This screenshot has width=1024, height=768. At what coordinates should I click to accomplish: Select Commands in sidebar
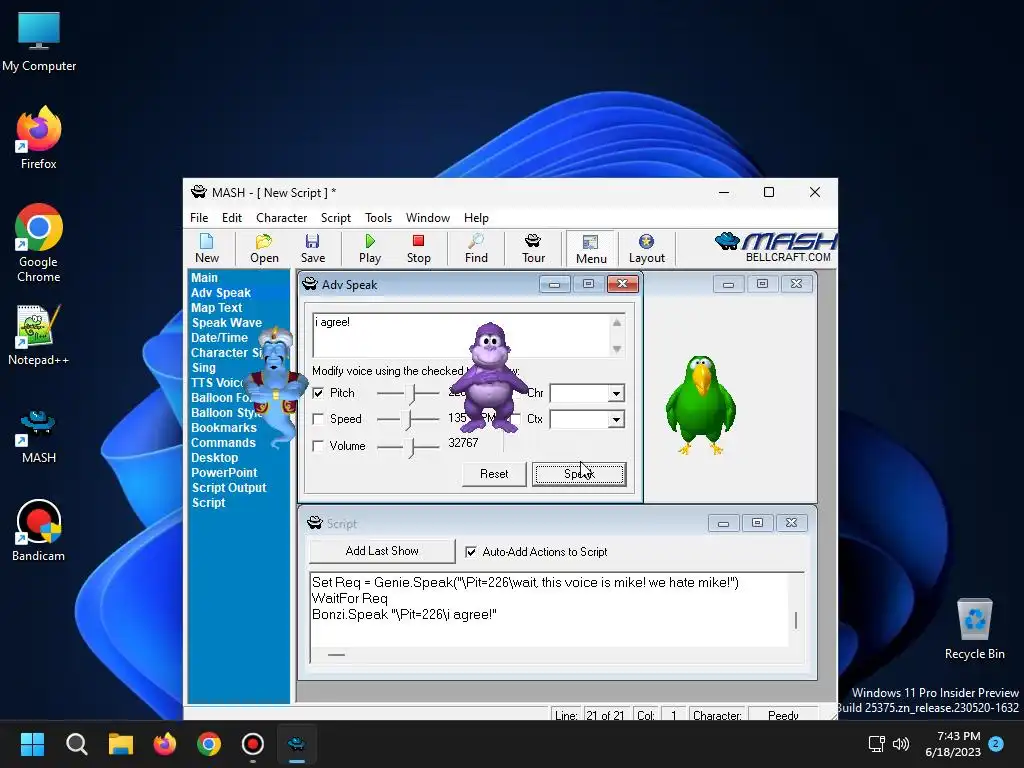pos(223,443)
